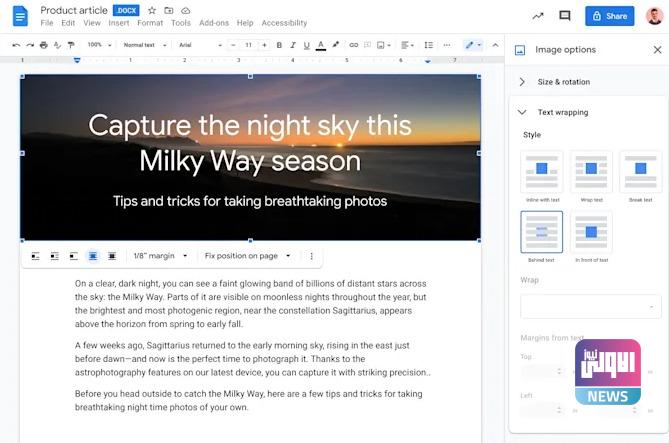Expand the Size & rotation section

coord(563,82)
